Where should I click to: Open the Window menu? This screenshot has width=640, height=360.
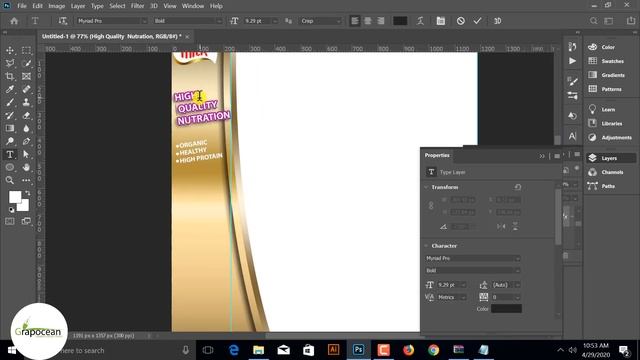(x=193, y=6)
